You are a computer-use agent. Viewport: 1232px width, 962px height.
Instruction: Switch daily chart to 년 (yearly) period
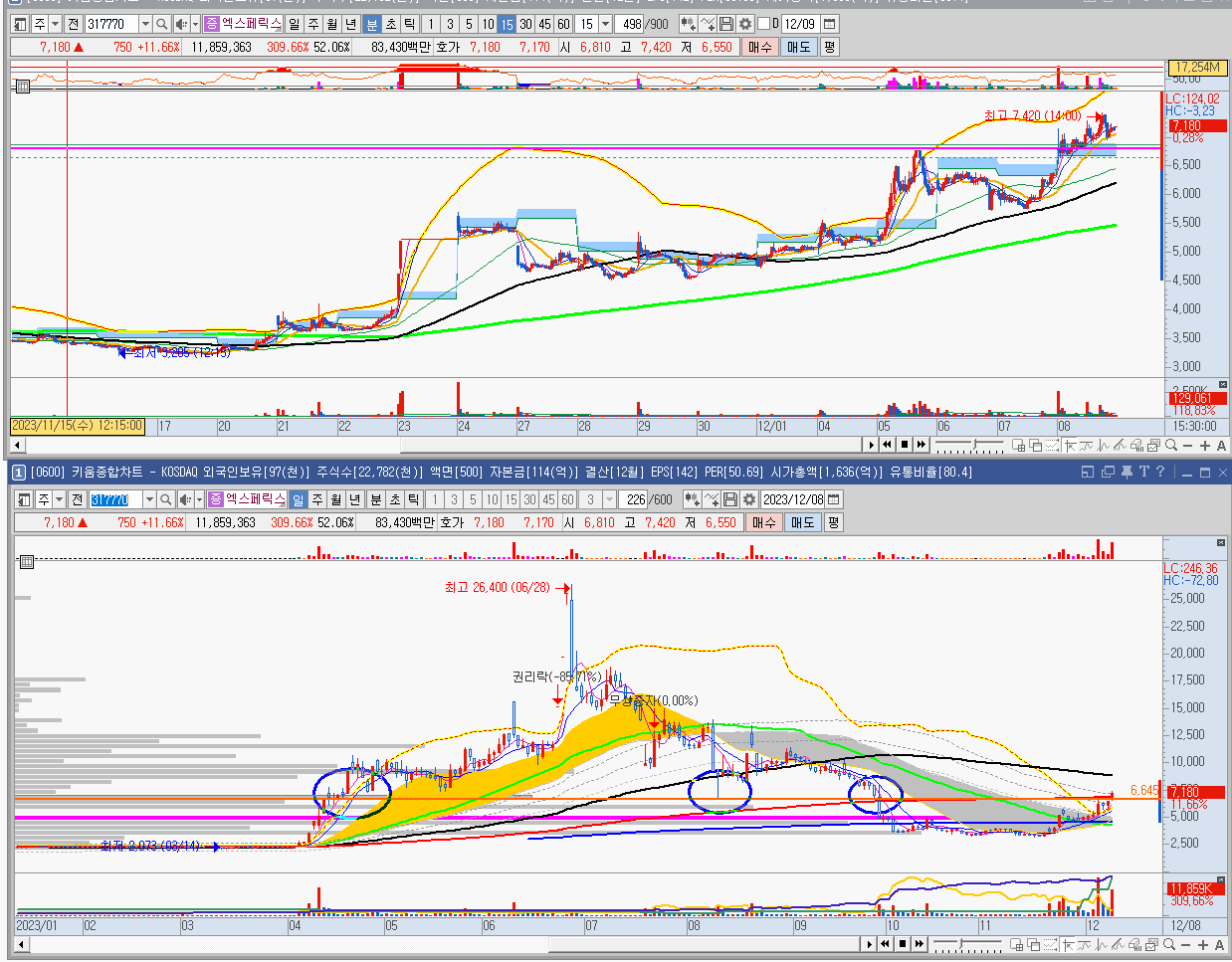pos(354,498)
